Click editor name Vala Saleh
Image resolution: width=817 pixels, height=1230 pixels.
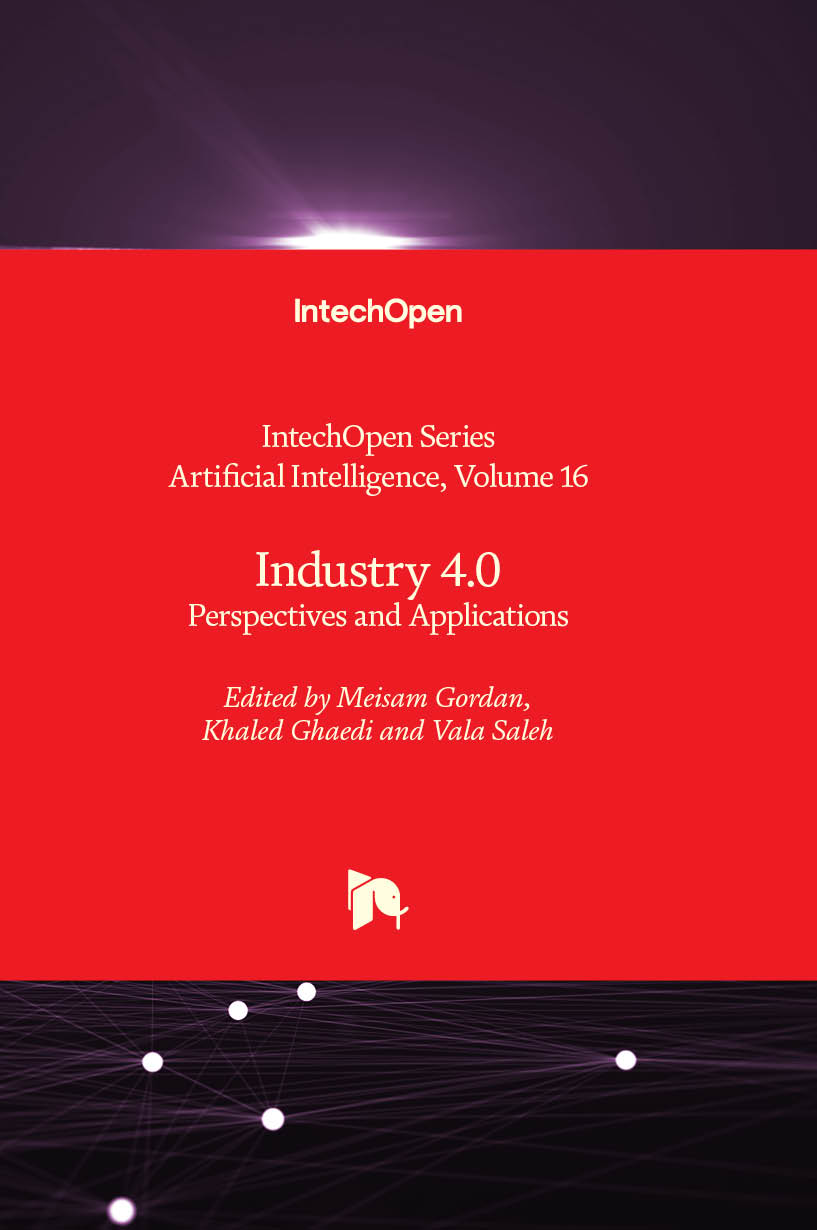coord(491,731)
